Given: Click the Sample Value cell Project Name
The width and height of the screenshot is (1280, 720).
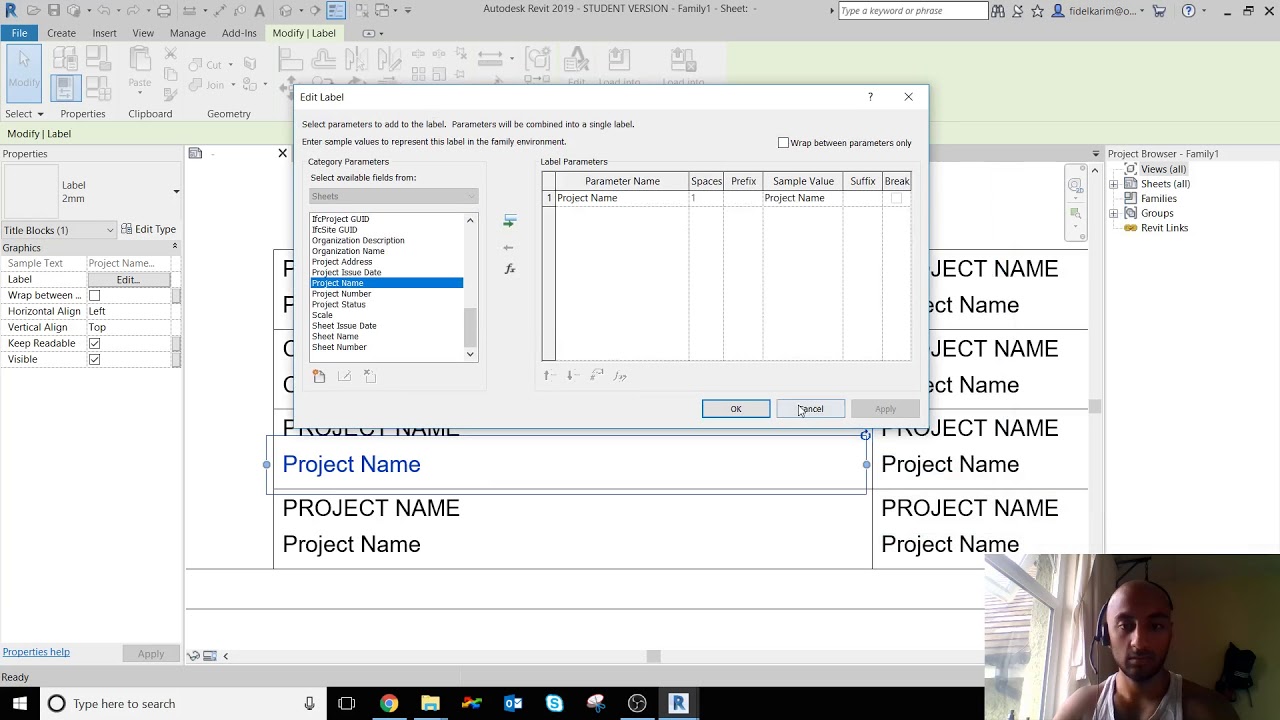Looking at the screenshot, I should click(x=802, y=198).
